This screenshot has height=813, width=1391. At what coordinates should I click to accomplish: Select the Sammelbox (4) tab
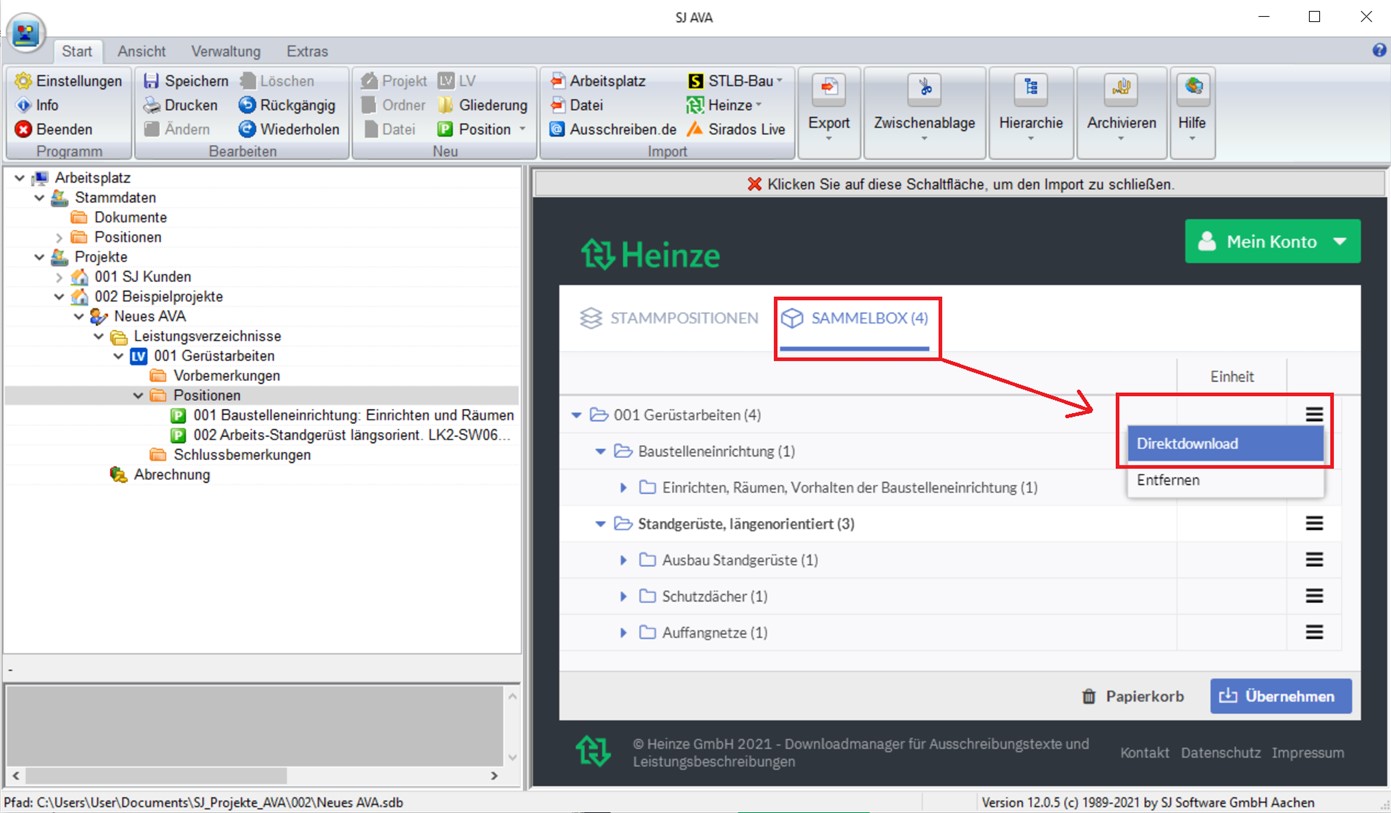click(x=855, y=318)
